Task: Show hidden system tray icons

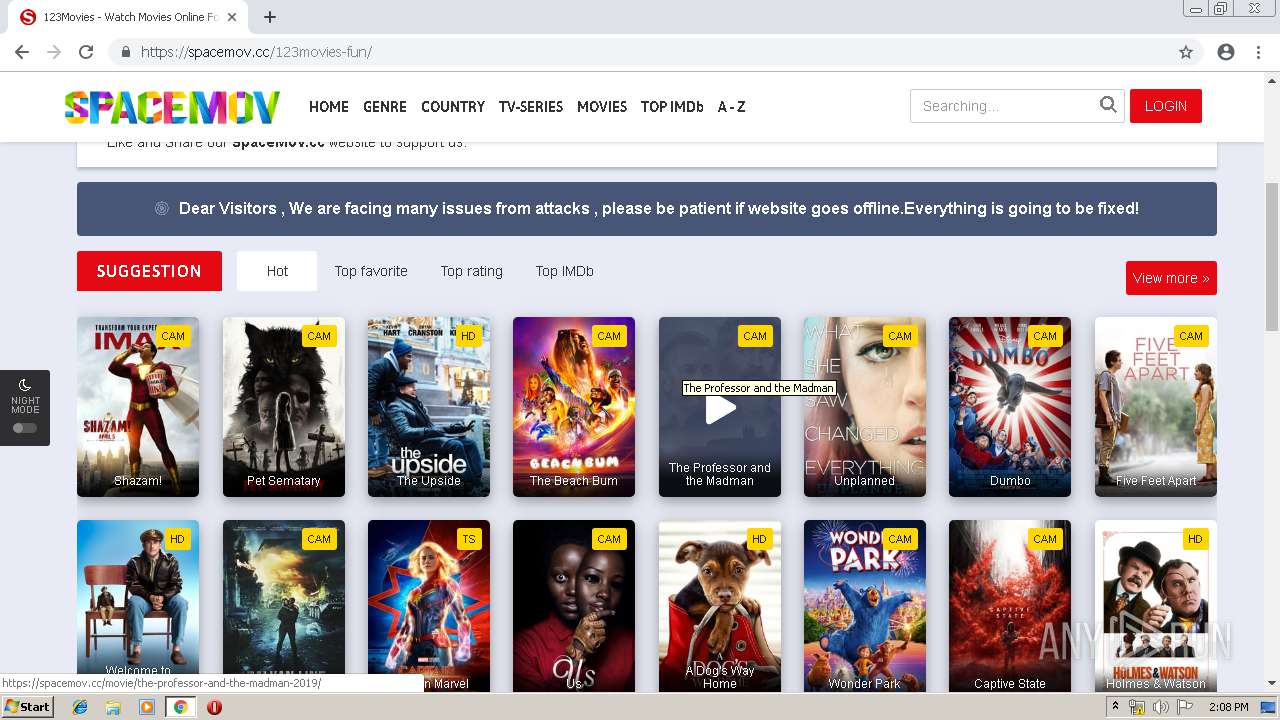Action: pyautogui.click(x=1115, y=707)
